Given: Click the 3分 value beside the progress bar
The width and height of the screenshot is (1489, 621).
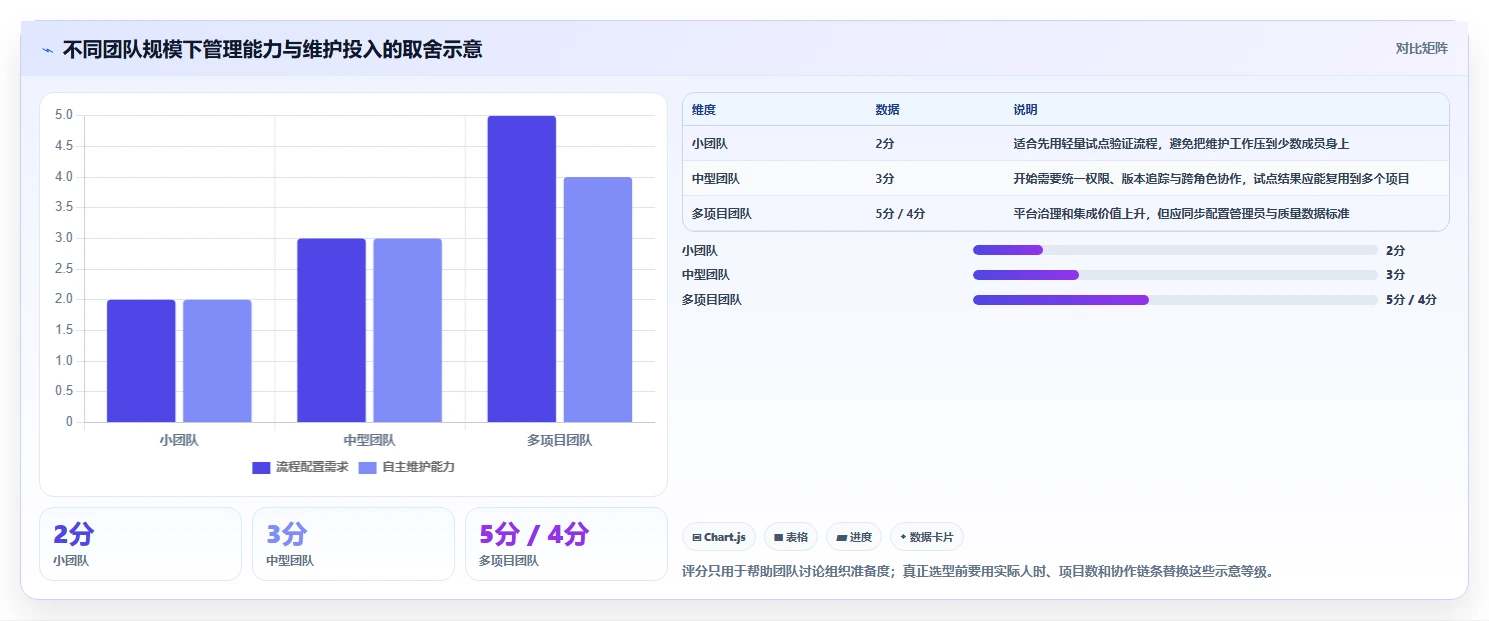Looking at the screenshot, I should [1396, 275].
